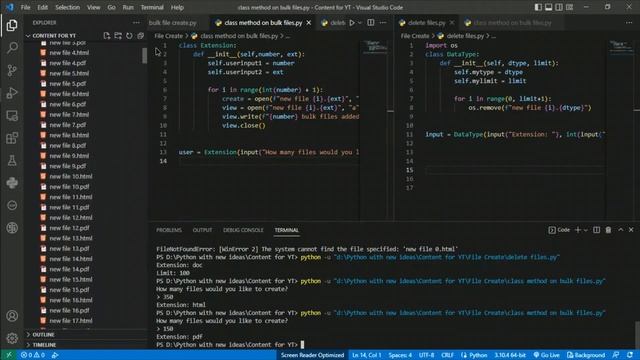Viewport: 640px width, 360px height.
Task: Refresh the Explorer file list
Action: point(129,36)
